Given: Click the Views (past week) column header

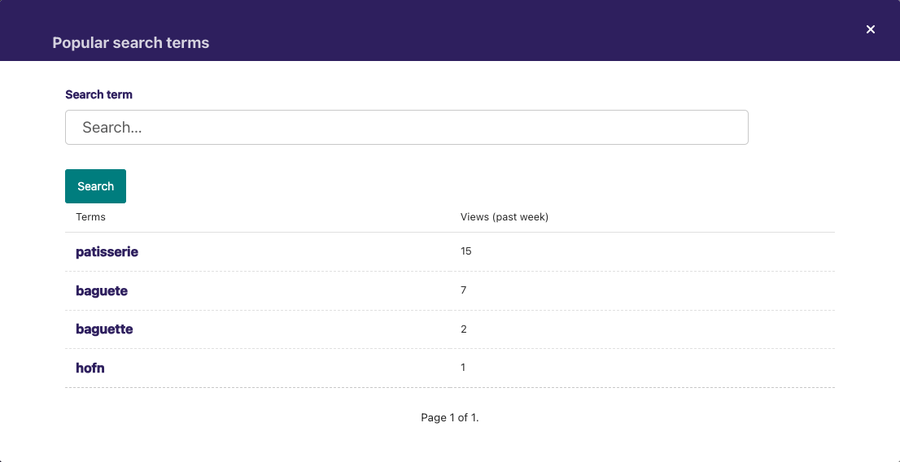Looking at the screenshot, I should (504, 217).
